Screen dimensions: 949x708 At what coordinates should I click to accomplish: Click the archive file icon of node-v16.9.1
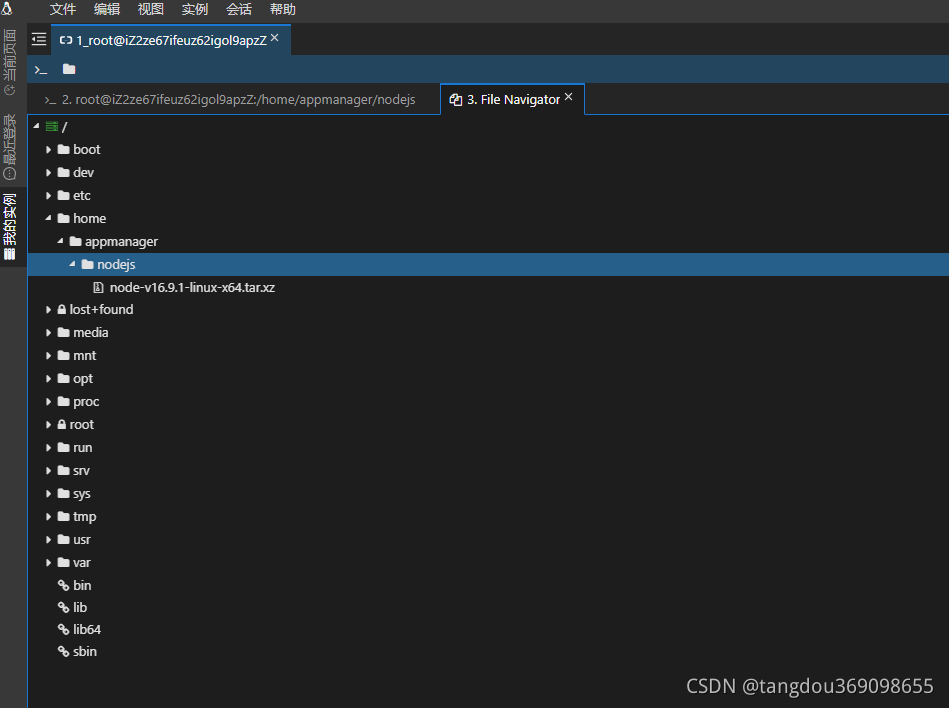click(x=99, y=287)
